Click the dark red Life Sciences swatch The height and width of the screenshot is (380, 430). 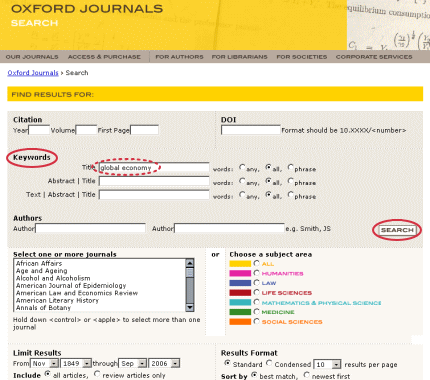(x=240, y=293)
